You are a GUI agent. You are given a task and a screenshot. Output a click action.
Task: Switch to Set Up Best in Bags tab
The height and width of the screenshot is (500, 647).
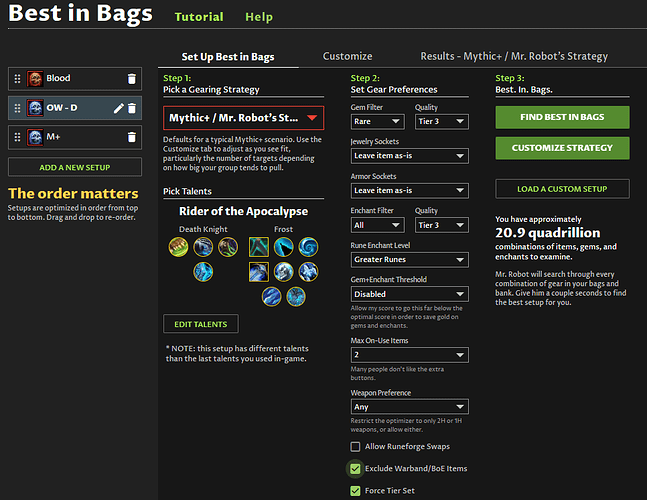(x=228, y=57)
